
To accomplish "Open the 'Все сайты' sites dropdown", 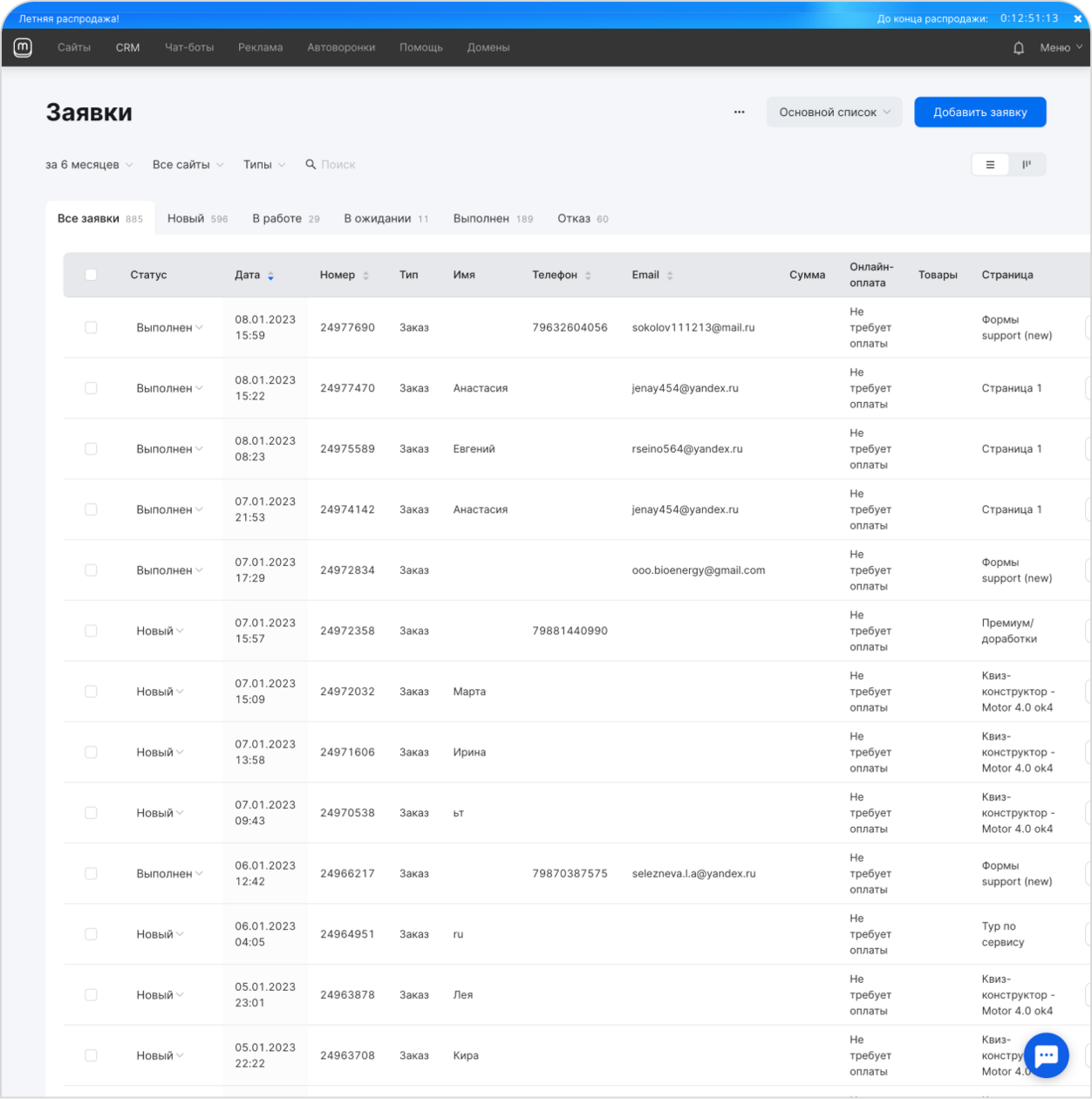I will (x=188, y=165).
